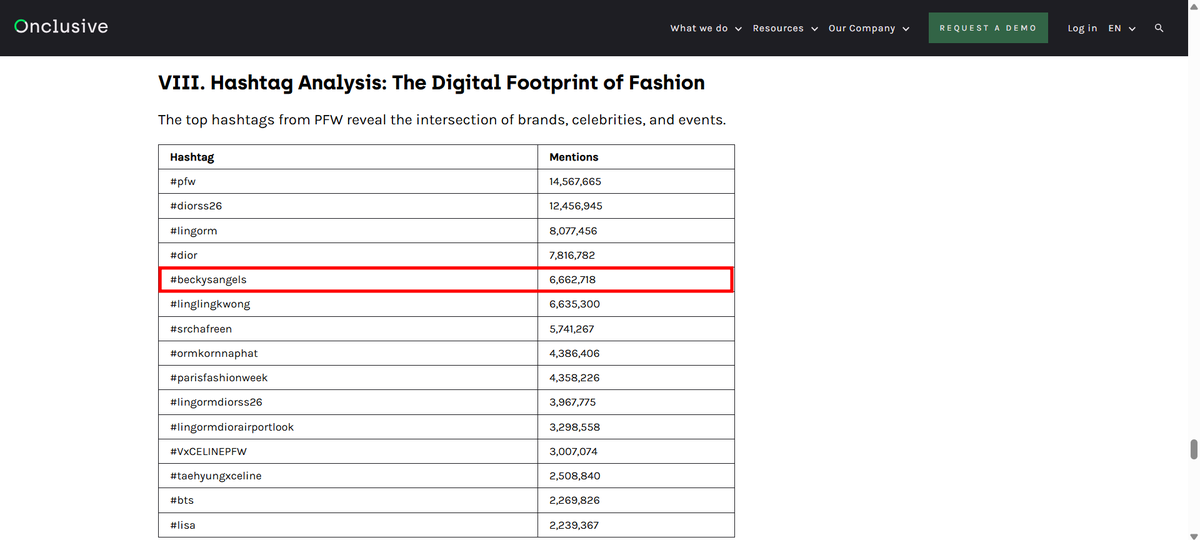1200x540 pixels.
Task: Open the Log in link
Action: tap(1082, 28)
